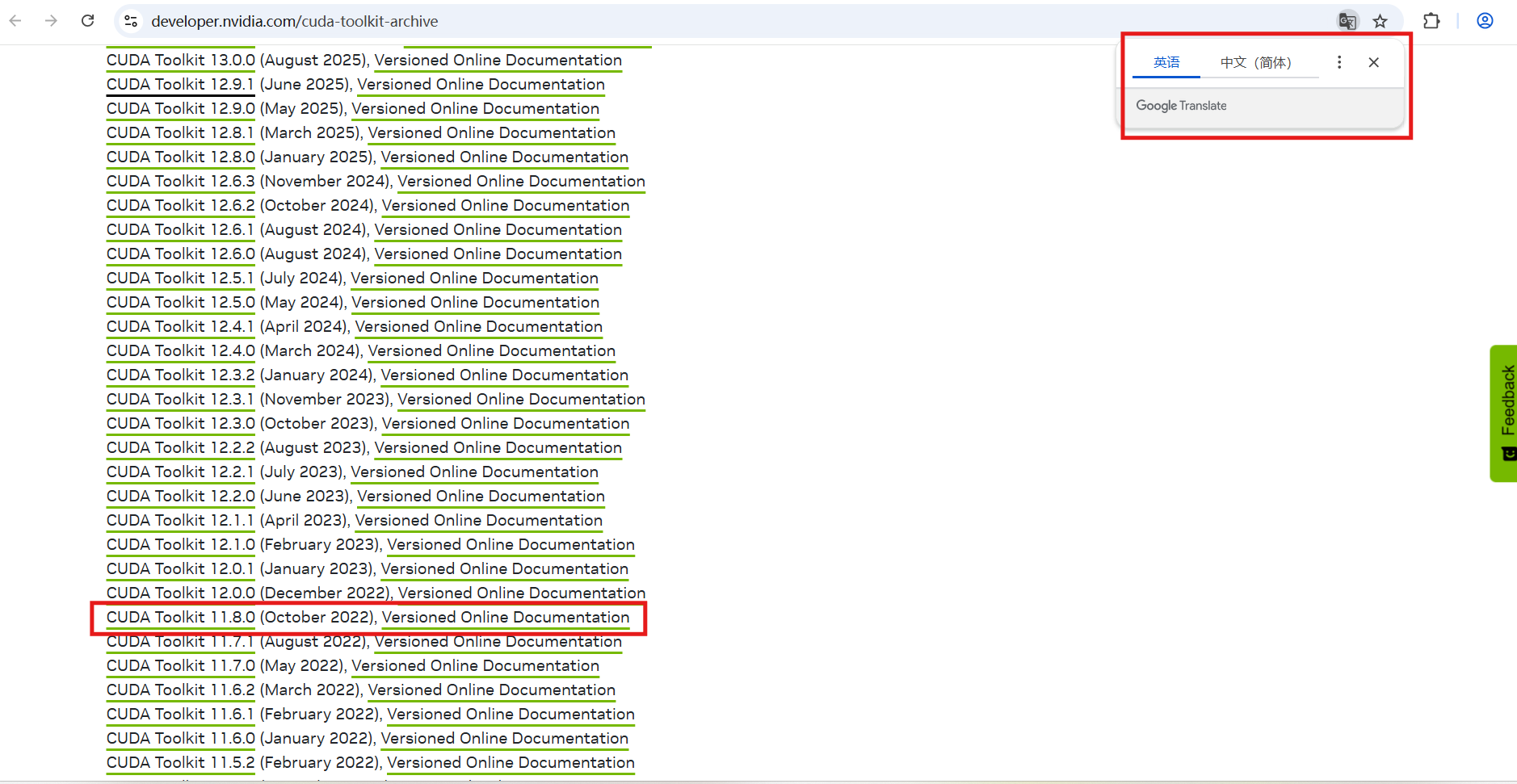Open the Chrome profile avatar
Screen dimensions: 1517x784
(x=1485, y=21)
